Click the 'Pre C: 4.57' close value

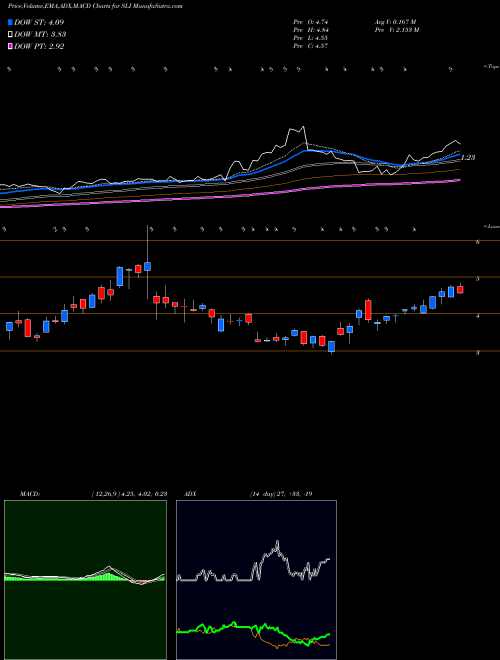[x=311, y=46]
